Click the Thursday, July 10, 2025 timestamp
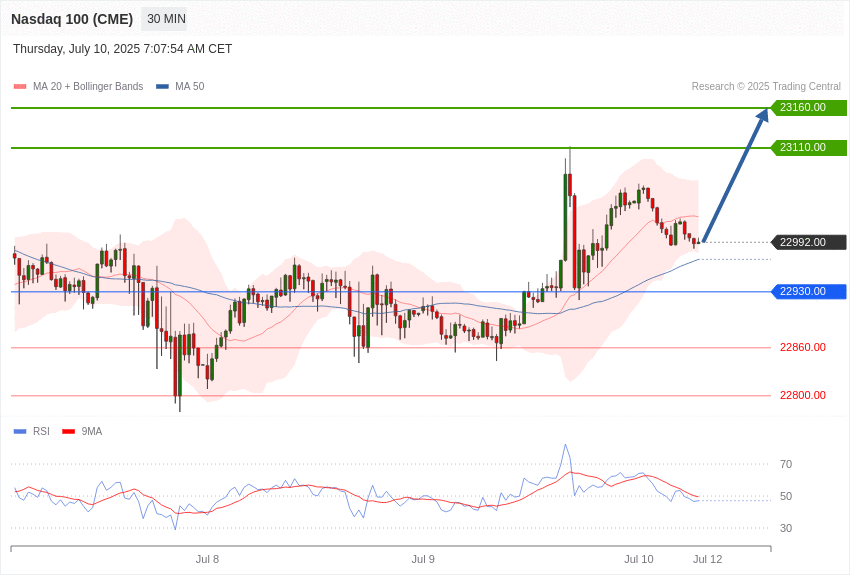Image resolution: width=850 pixels, height=576 pixels. click(x=123, y=49)
